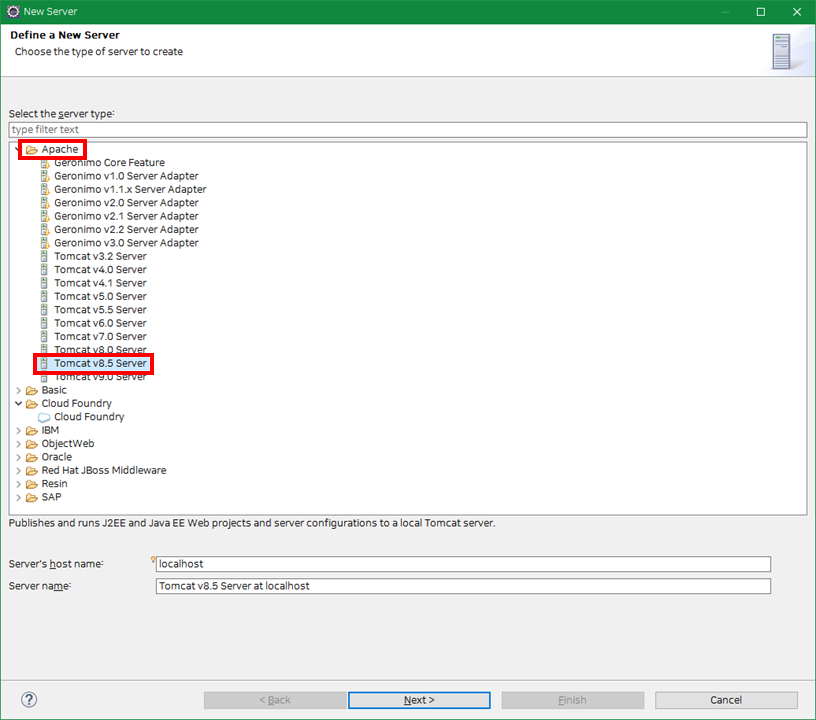This screenshot has width=816, height=720.
Task: Click the Tomcat v3.2 Server icon
Action: pyautogui.click(x=44, y=256)
